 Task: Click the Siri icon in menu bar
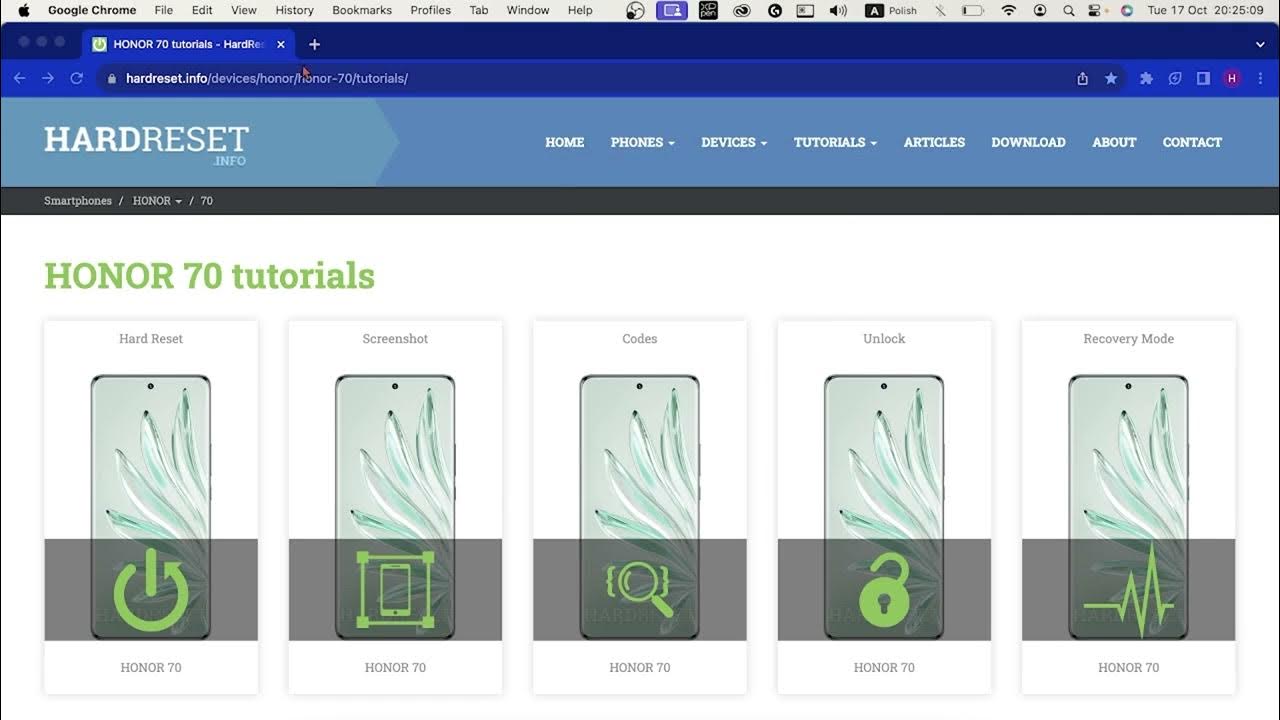1127,10
